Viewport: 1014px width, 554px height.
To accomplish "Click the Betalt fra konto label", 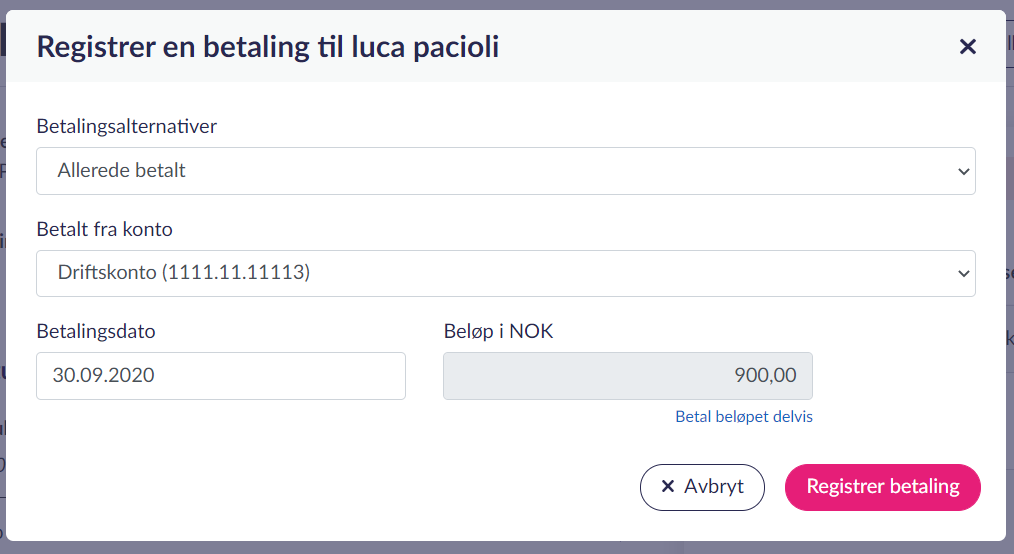I will click(x=105, y=229).
